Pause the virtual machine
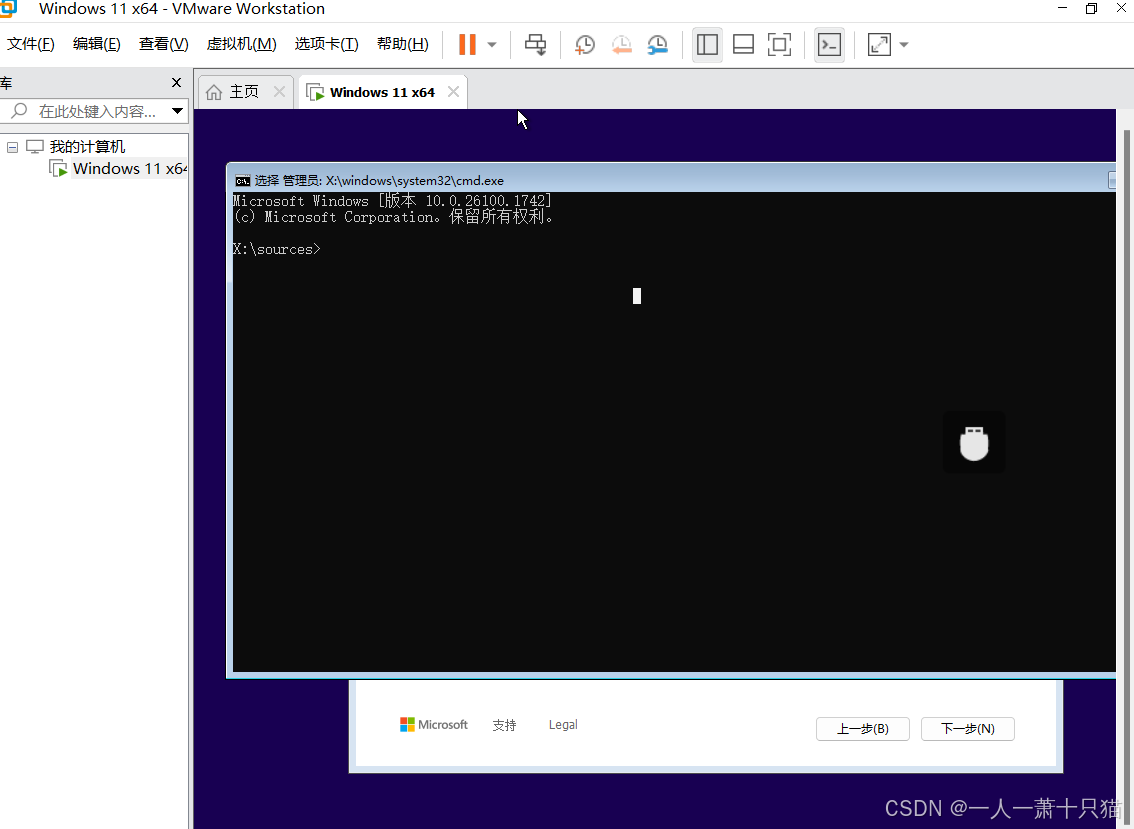The image size is (1134, 829). (467, 45)
